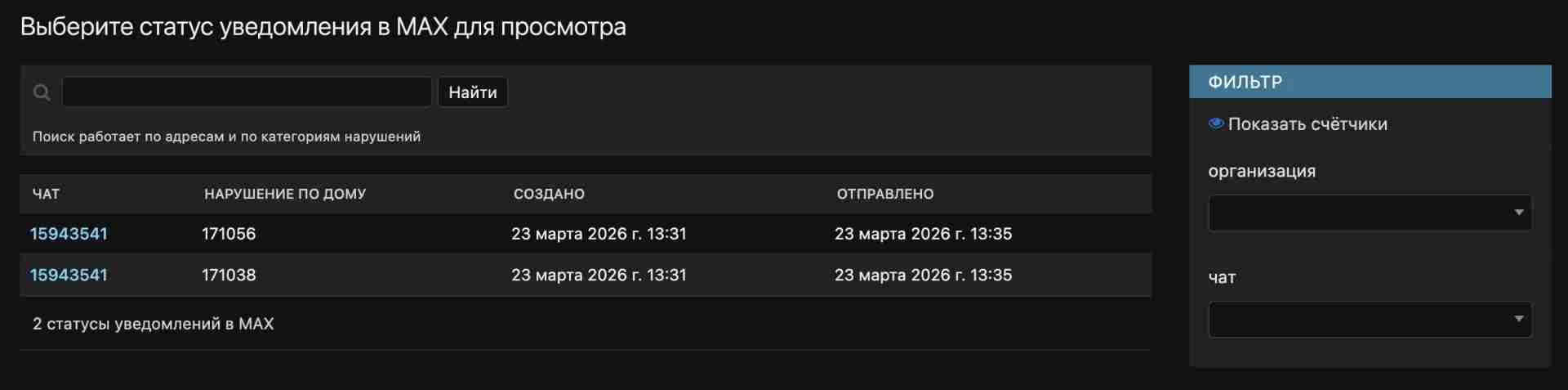The height and width of the screenshot is (390, 1568).
Task: Select the violation cell 171038
Action: 229,275
